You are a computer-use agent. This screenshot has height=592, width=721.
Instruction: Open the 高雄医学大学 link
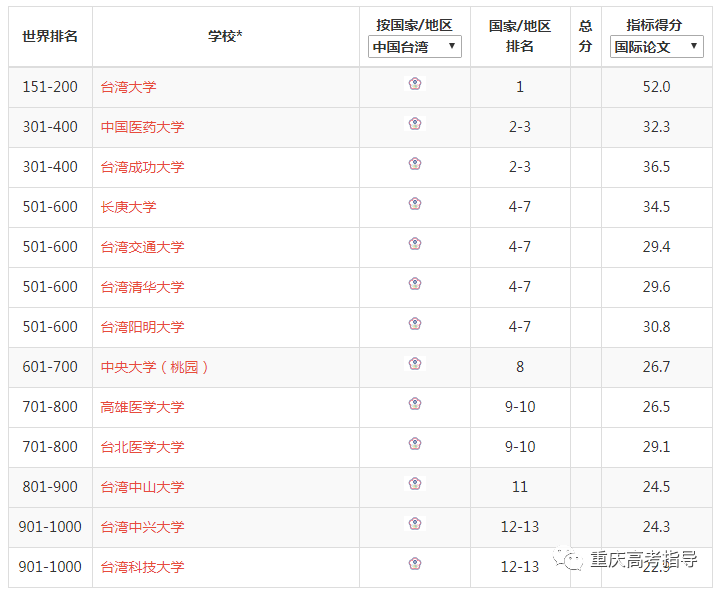[142, 408]
